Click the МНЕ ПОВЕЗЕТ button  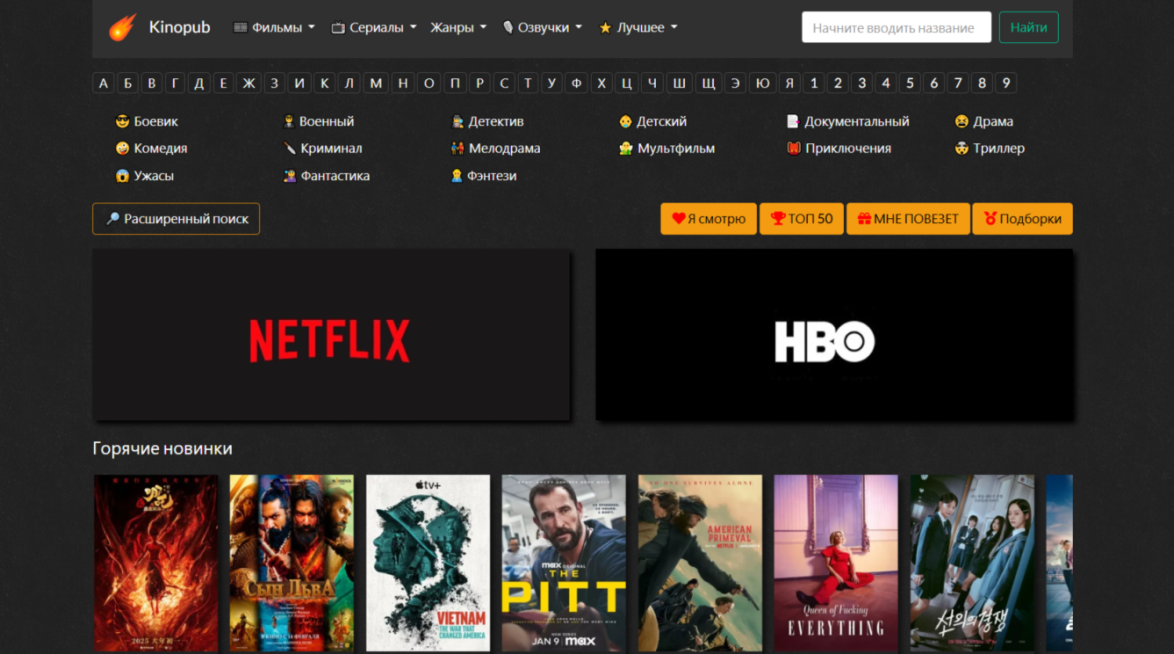coord(908,219)
